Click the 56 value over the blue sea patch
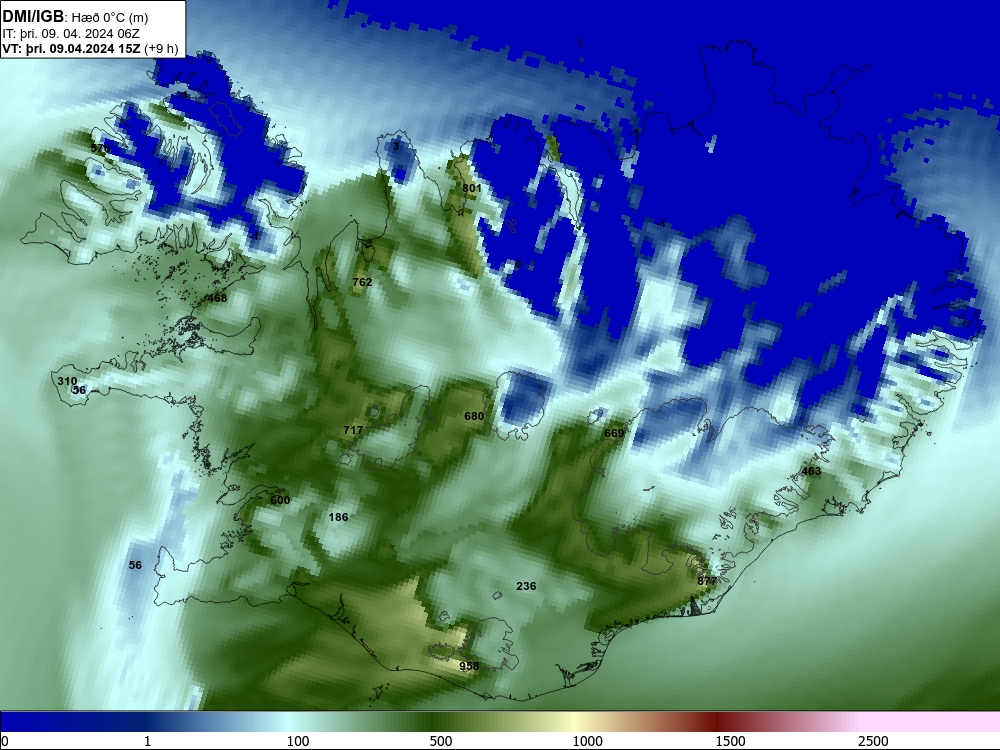Screen dimensions: 1000x750 135,565
